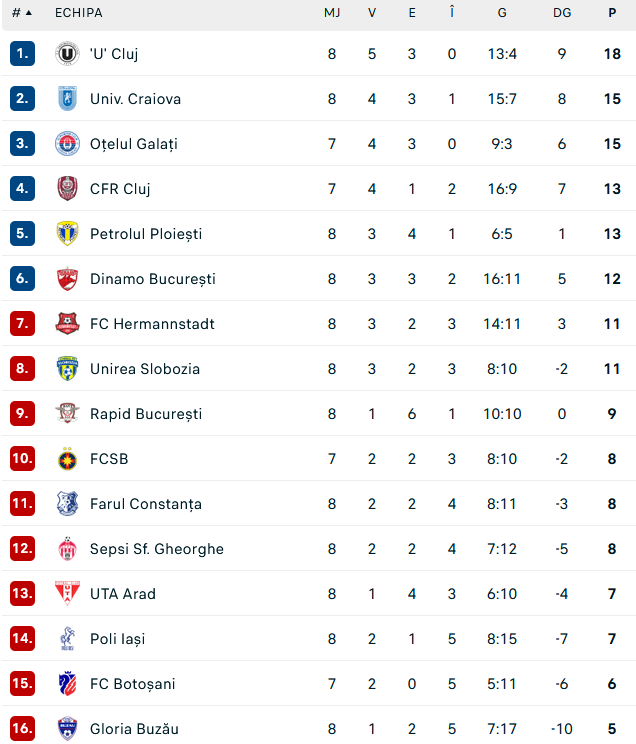Sort standings by the P points column
636x744 pixels.
(612, 13)
